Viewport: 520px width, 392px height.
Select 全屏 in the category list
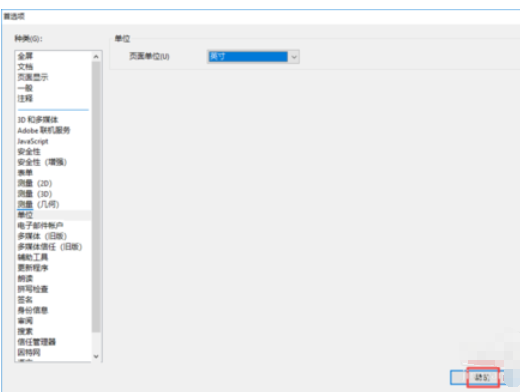25,56
